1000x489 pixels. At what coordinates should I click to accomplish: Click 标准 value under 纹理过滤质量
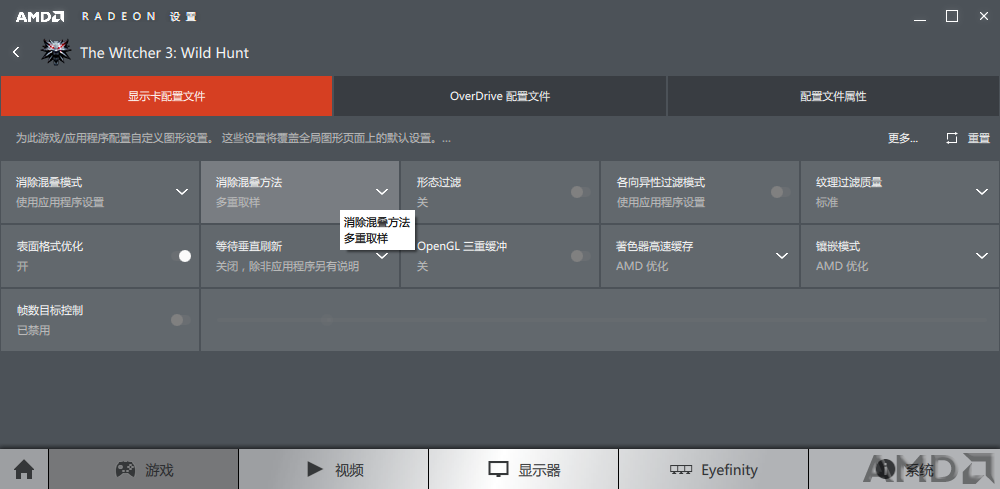pos(827,203)
